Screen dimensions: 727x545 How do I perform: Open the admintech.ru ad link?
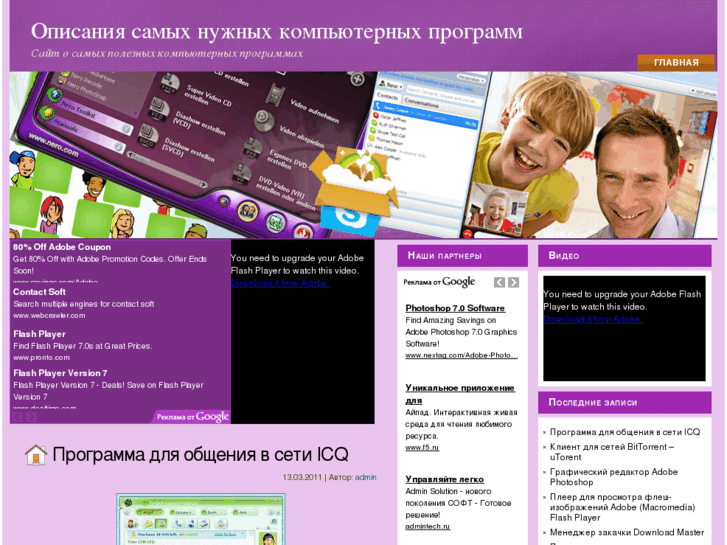[427, 526]
